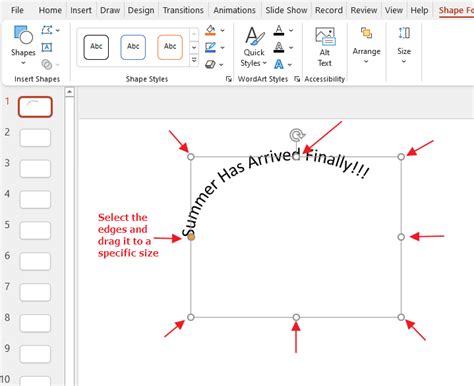
Task: Open the File tab
Action: click(17, 10)
